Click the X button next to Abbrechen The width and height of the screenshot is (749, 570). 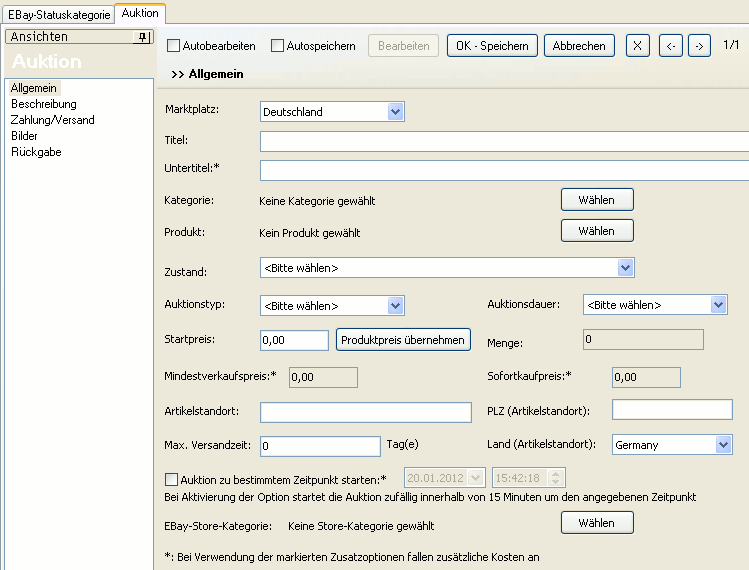click(638, 46)
